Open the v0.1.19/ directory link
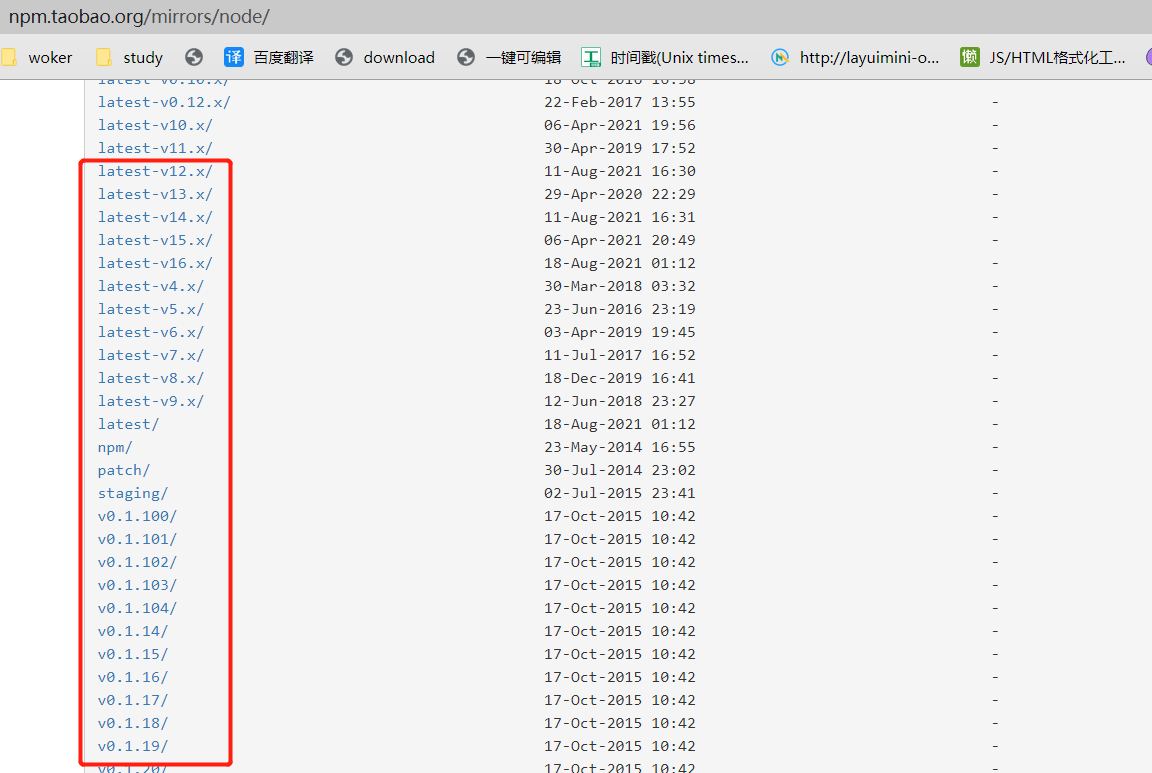This screenshot has height=773, width=1152. tap(133, 746)
